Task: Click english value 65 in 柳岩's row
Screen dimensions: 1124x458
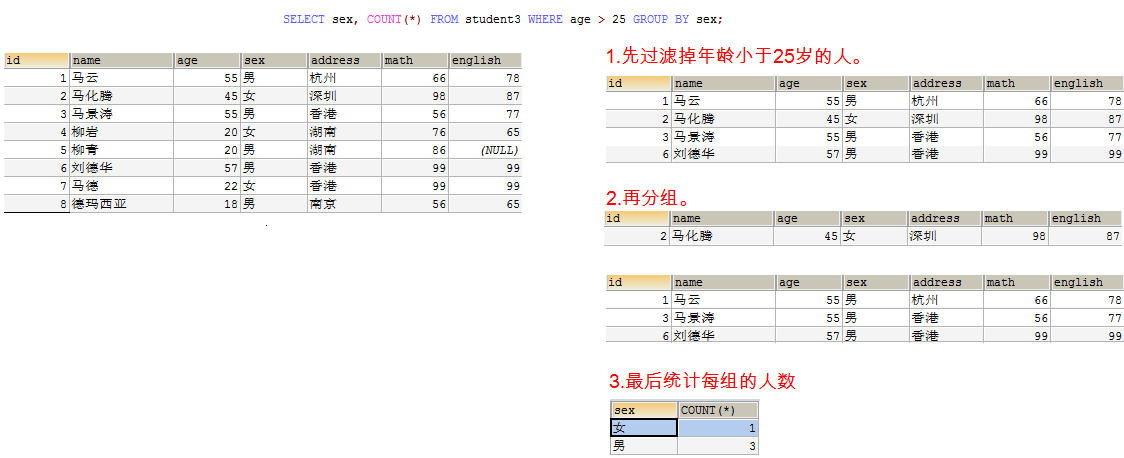Action: pos(485,132)
